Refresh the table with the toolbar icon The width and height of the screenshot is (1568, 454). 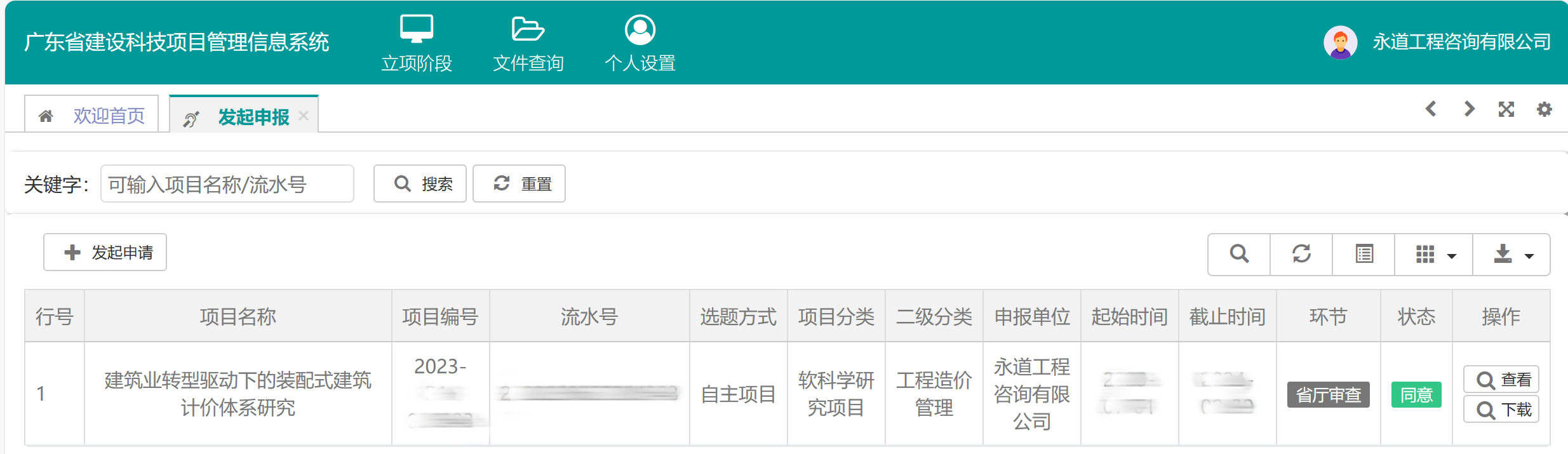click(1301, 254)
